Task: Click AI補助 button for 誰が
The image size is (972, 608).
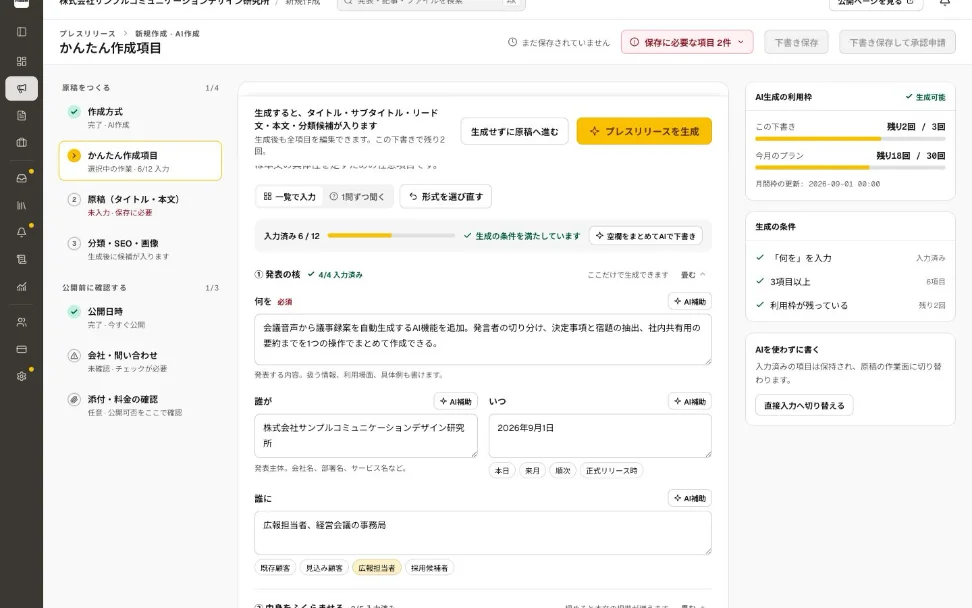Action: tap(456, 401)
